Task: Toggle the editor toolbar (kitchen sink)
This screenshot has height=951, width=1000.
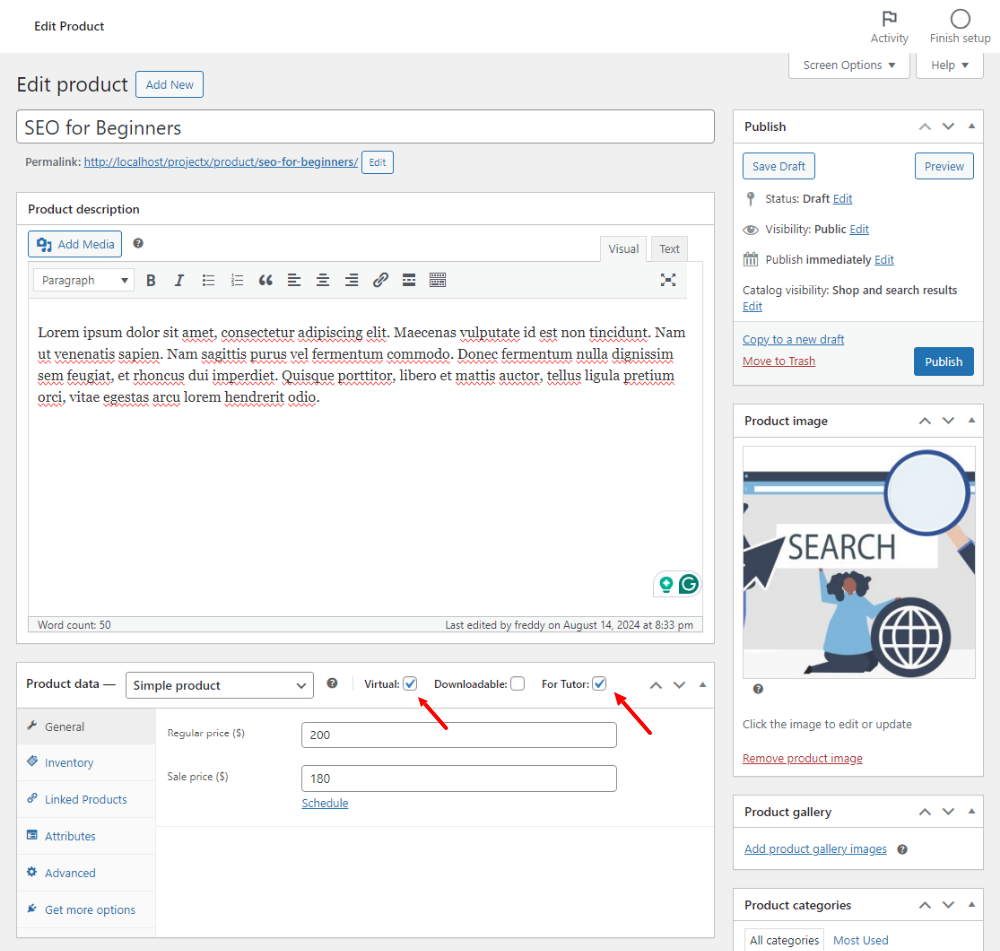Action: click(x=438, y=280)
